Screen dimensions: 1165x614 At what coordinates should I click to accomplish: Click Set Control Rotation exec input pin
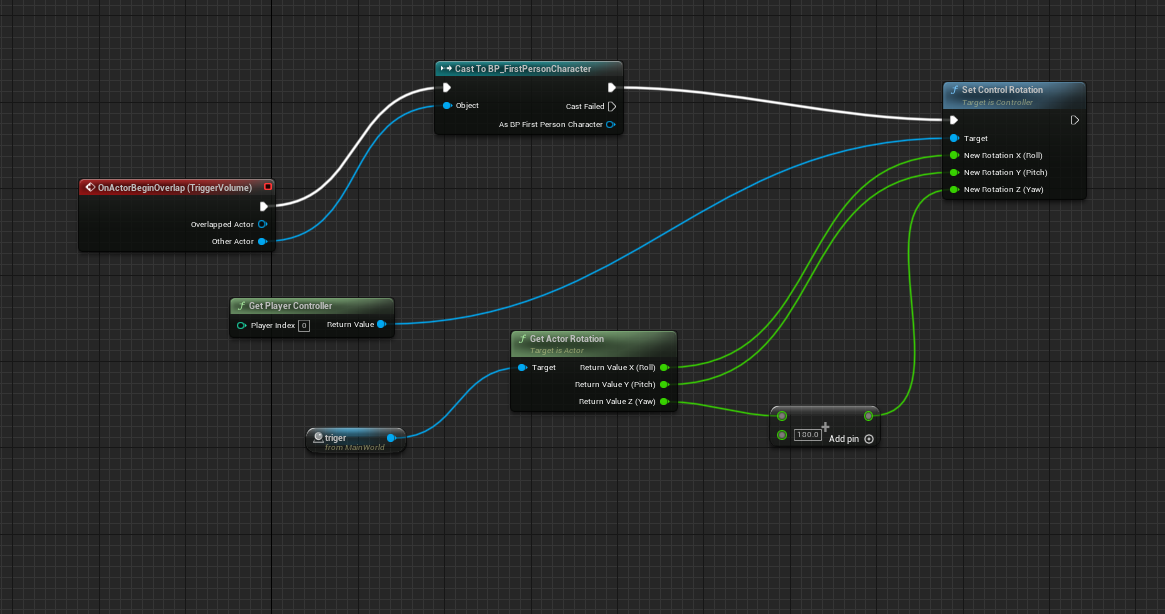click(953, 120)
